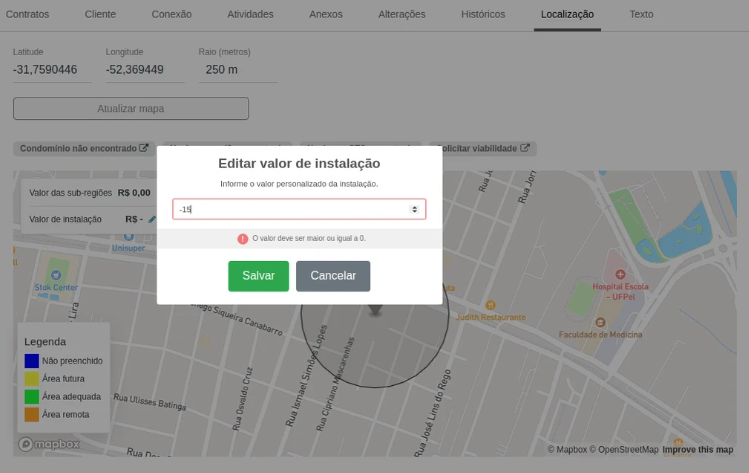Open the Anexos tab
This screenshot has height=473, width=749.
[326, 14]
